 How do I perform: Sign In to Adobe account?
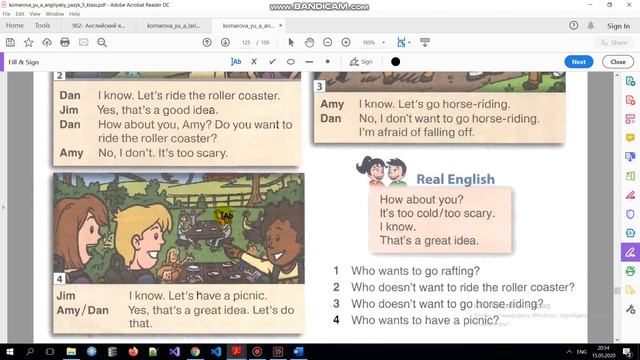click(618, 26)
